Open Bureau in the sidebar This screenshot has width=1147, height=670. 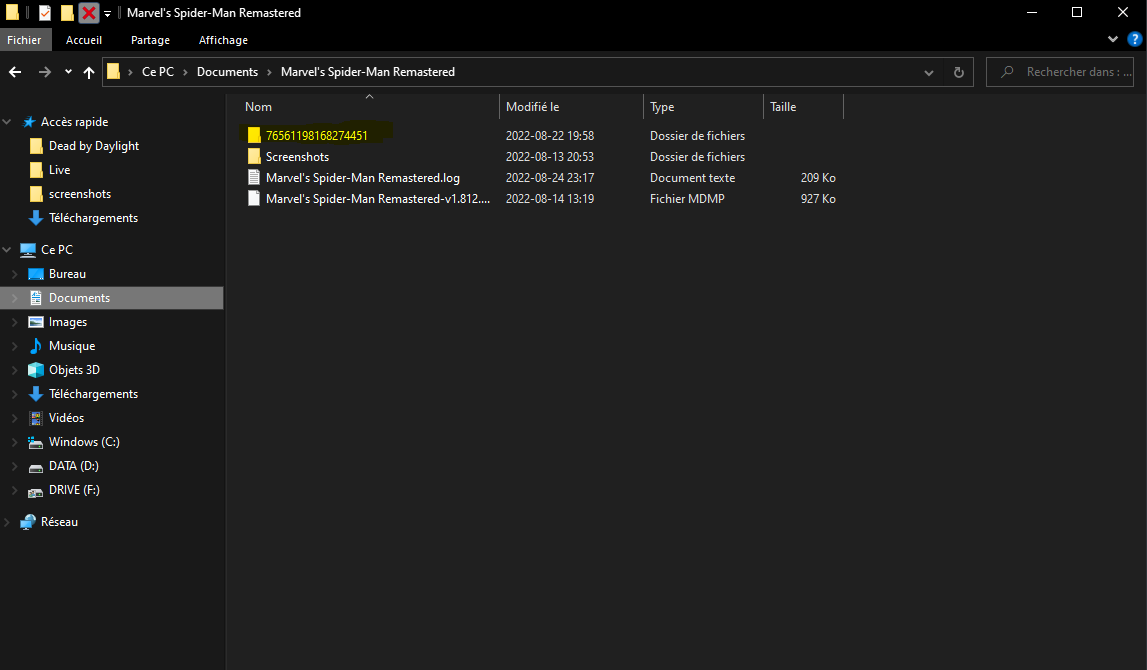click(67, 274)
